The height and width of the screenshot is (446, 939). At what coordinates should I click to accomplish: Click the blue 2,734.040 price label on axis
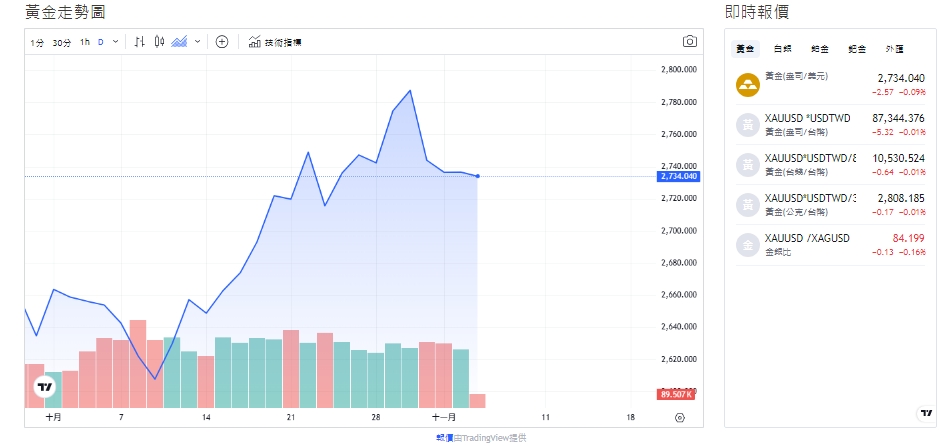point(678,176)
